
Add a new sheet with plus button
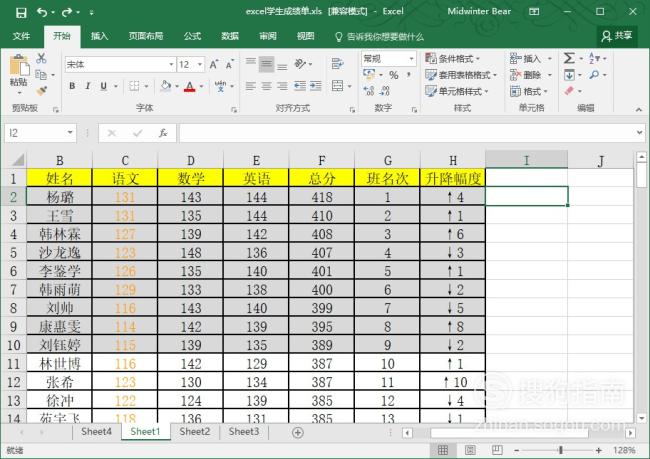point(298,432)
